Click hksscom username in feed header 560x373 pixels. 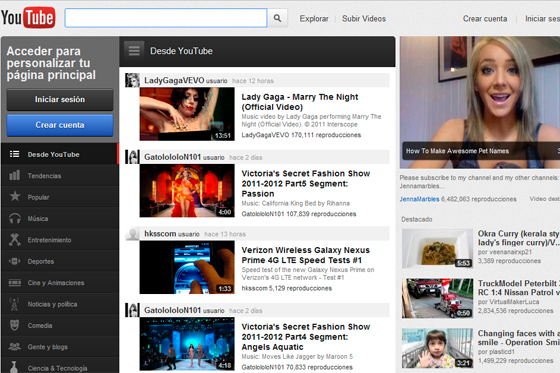(160, 234)
